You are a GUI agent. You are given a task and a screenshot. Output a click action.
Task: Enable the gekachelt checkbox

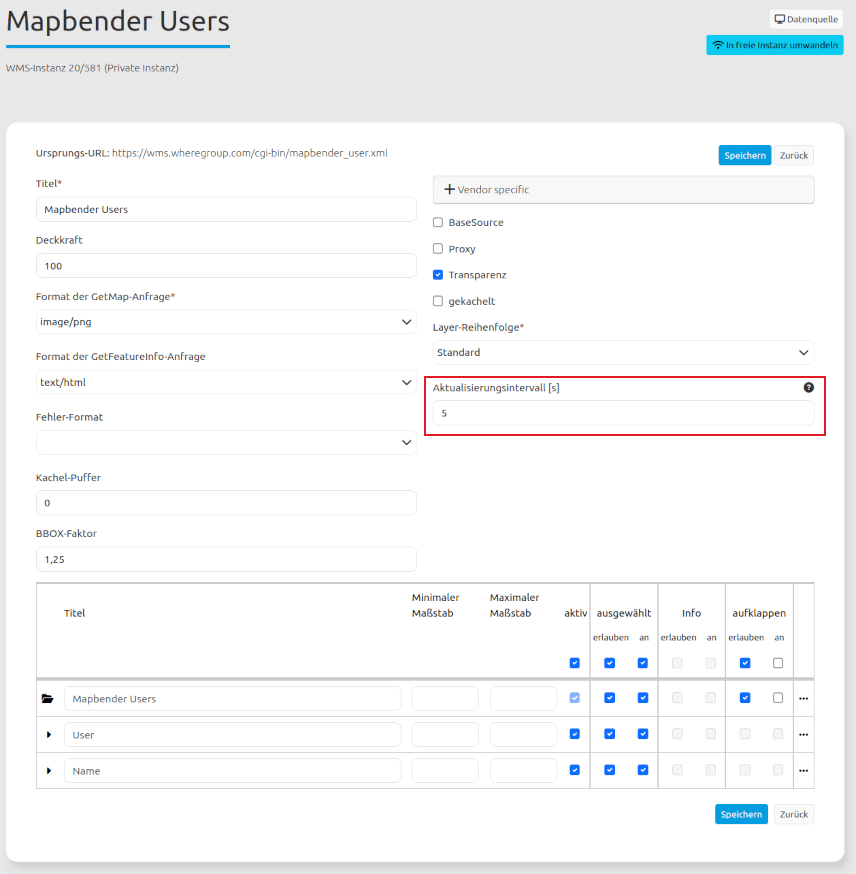point(438,301)
